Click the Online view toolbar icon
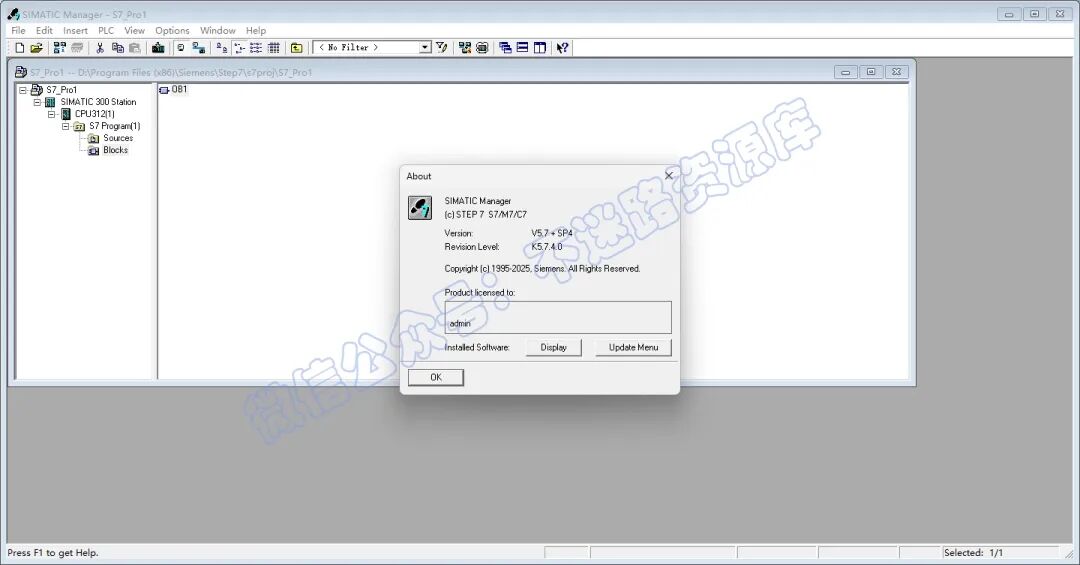 point(198,48)
